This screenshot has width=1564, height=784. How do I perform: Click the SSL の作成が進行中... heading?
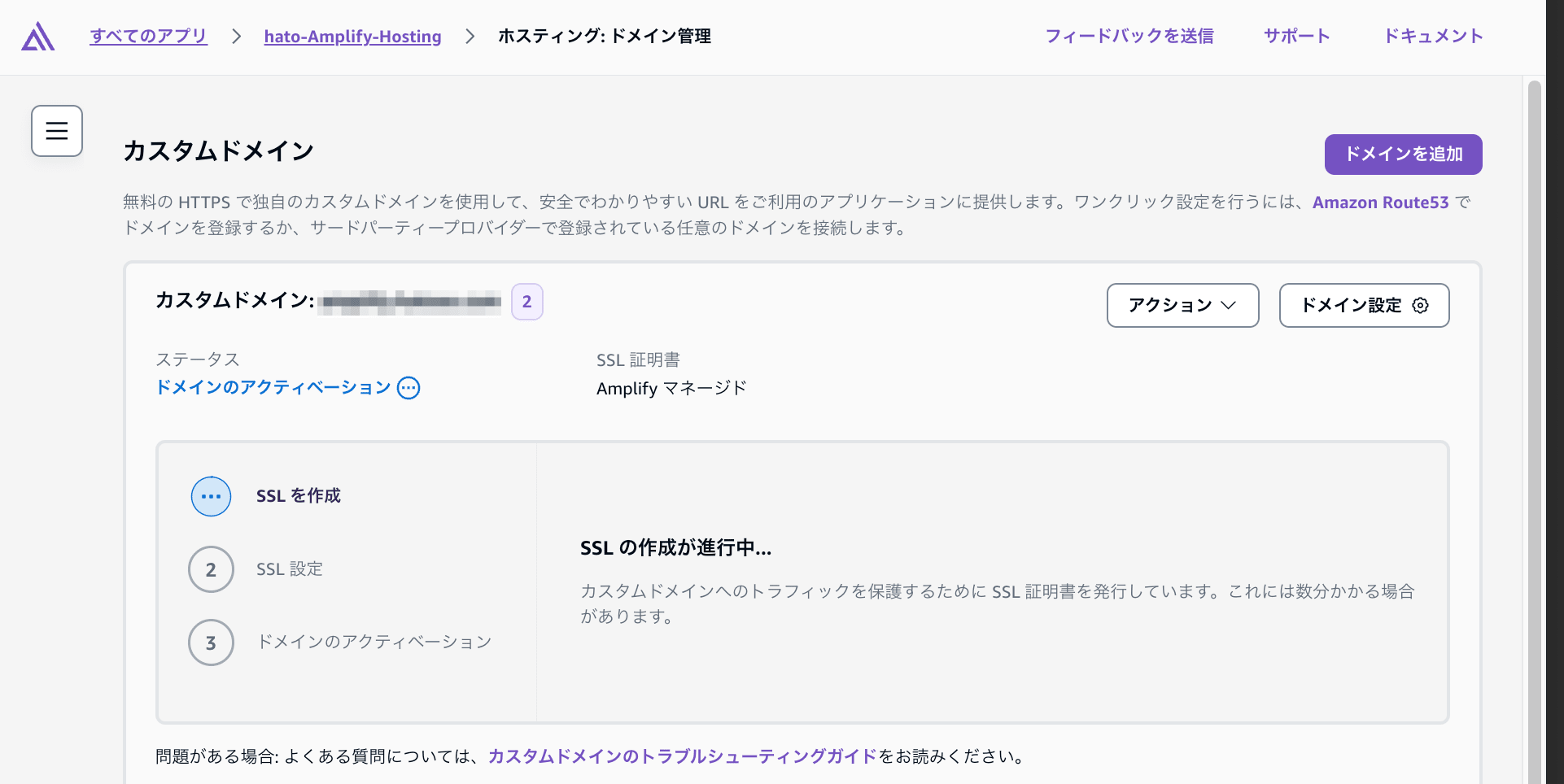[x=675, y=548]
